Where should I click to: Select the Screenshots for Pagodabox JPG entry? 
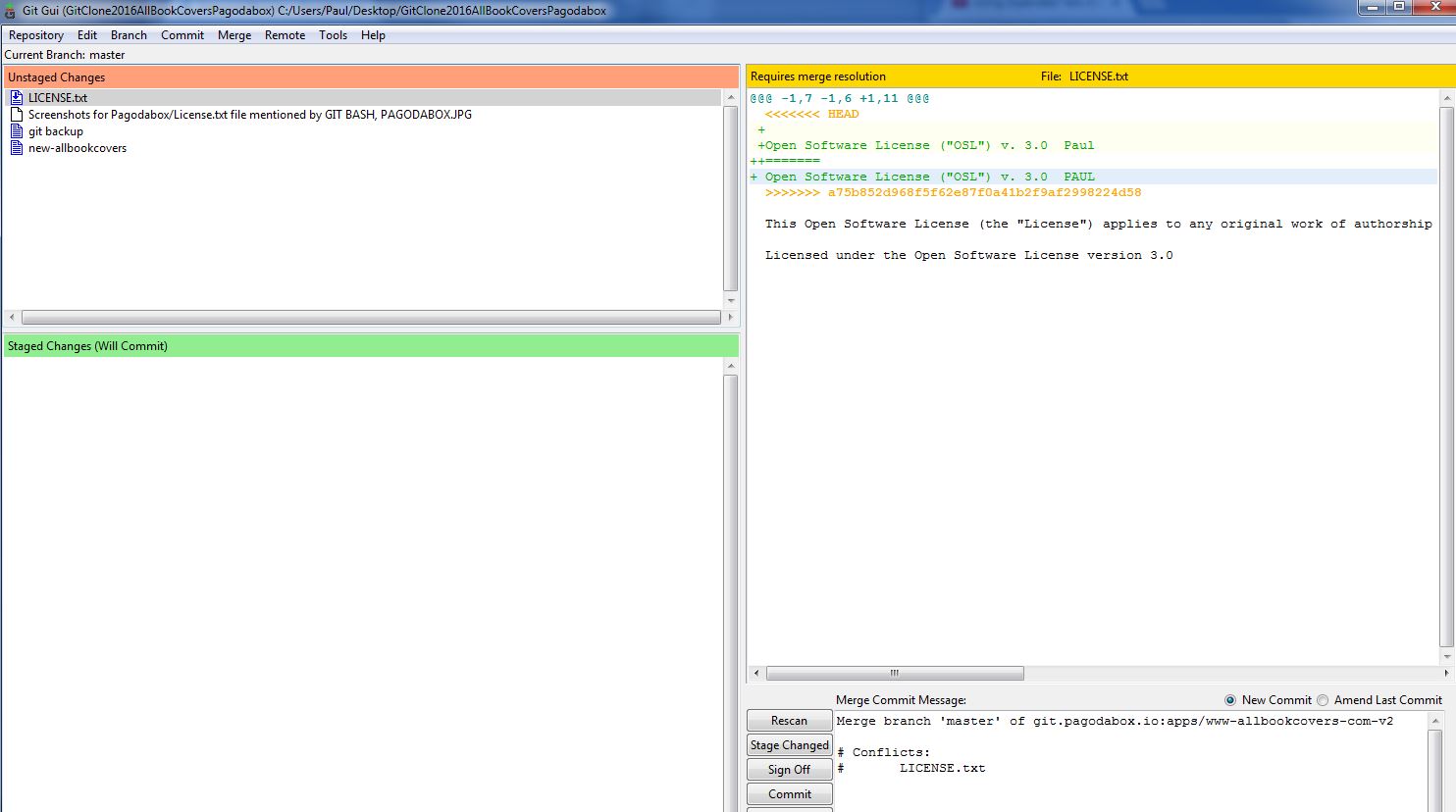[249, 115]
